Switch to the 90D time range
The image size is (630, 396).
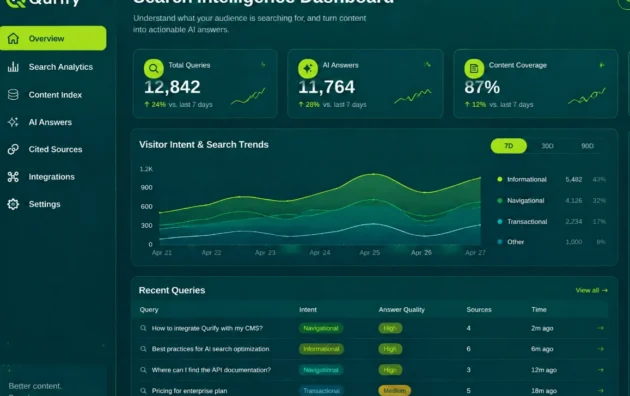click(587, 146)
